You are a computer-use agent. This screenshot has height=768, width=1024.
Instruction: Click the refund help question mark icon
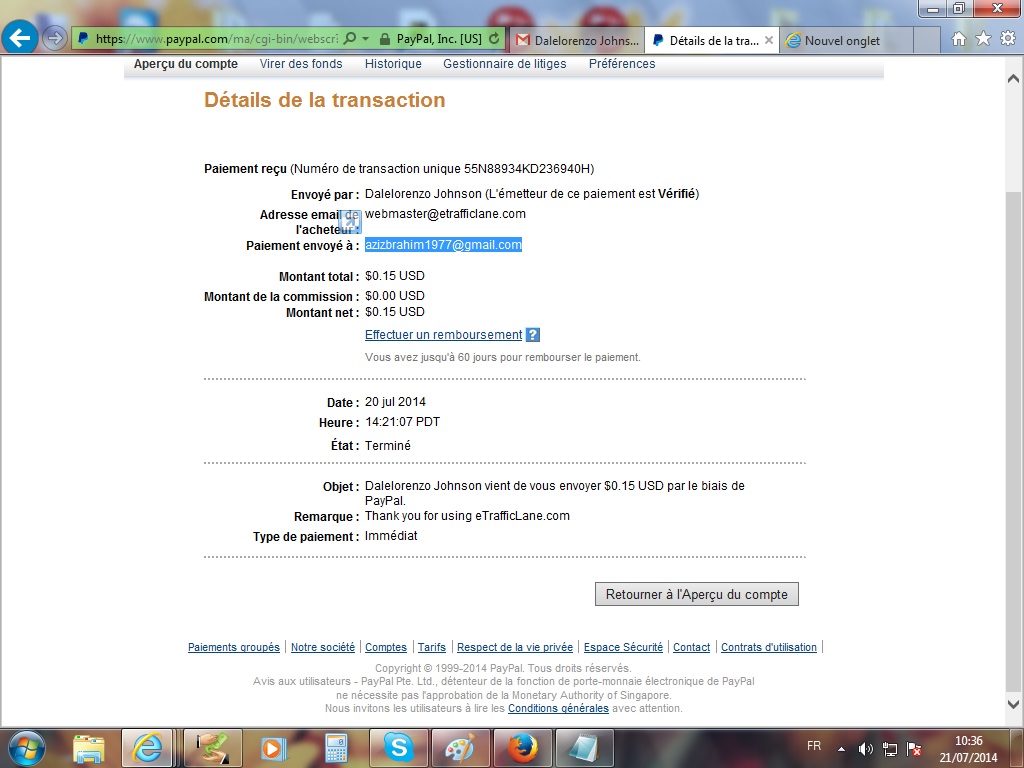(533, 335)
